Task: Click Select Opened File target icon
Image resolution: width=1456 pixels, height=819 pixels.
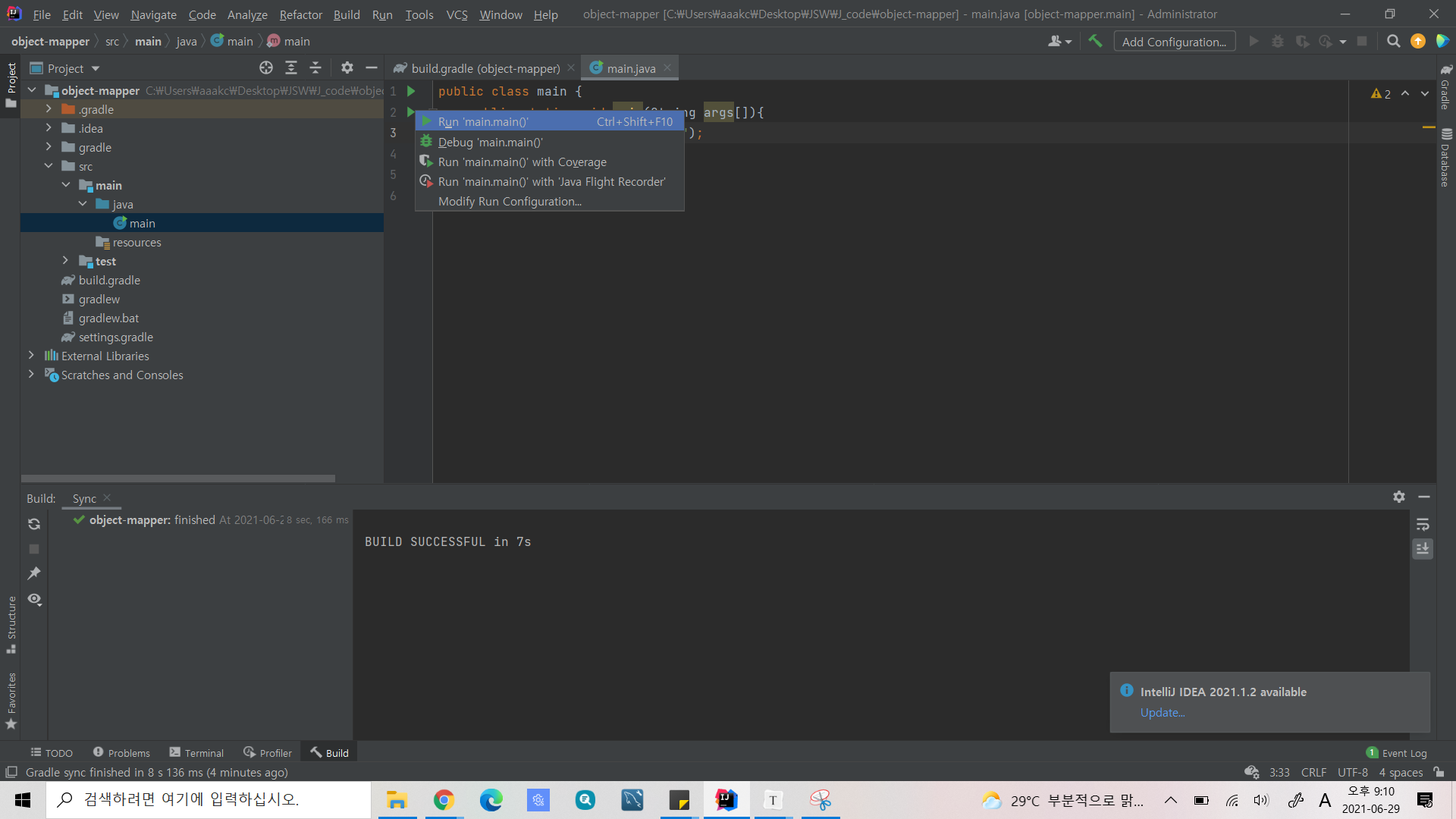Action: 266,68
